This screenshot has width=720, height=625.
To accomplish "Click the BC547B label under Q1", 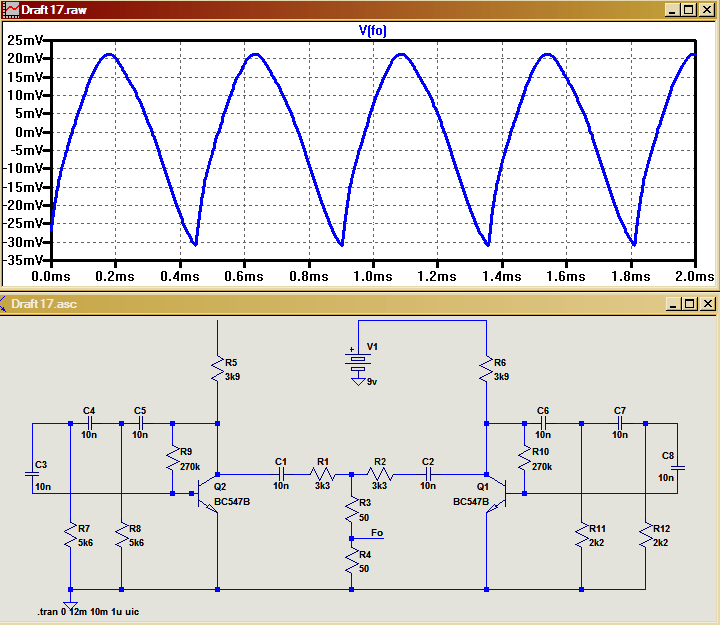I will point(471,501).
